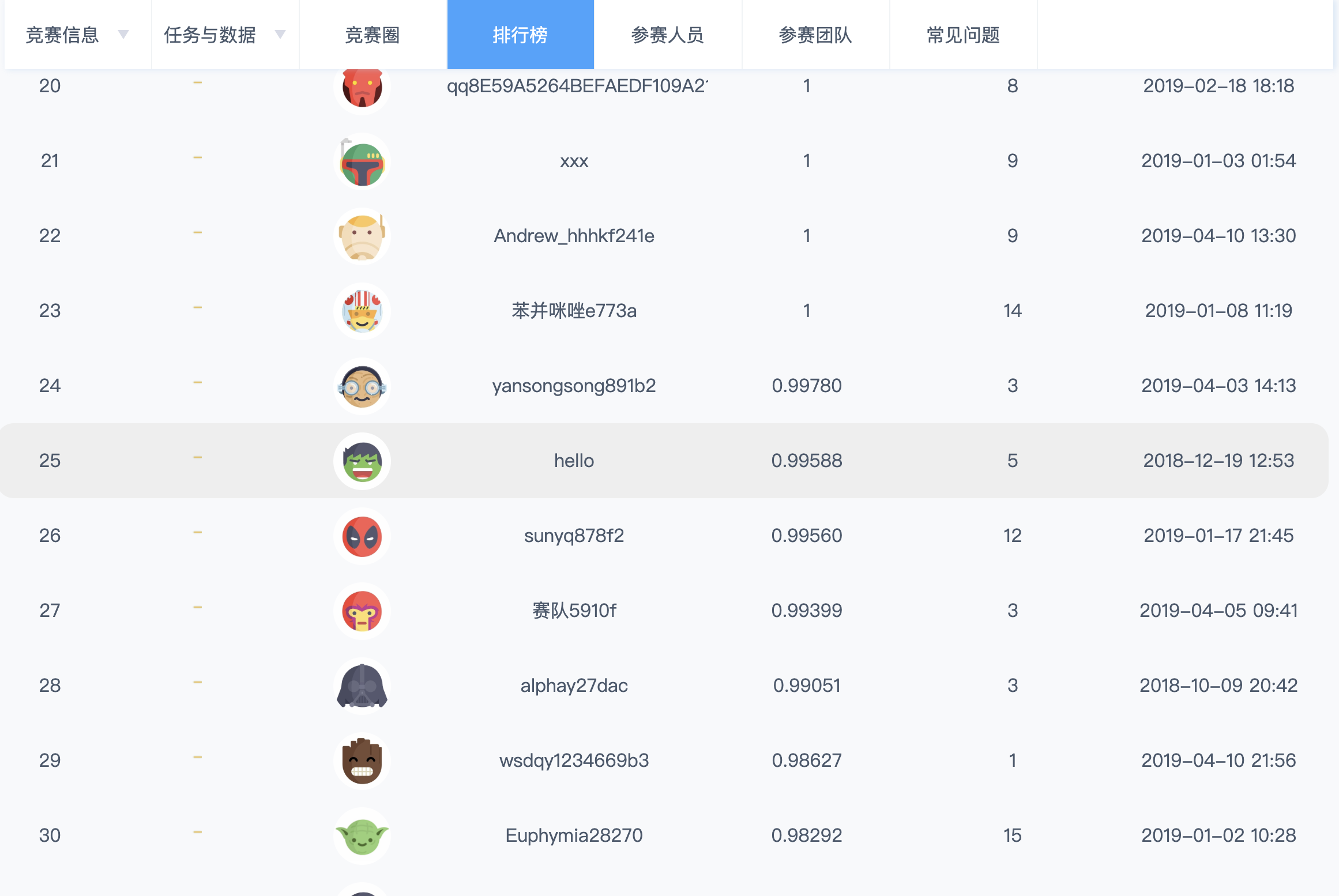Click the Darth Vader helmet avatar

[362, 686]
